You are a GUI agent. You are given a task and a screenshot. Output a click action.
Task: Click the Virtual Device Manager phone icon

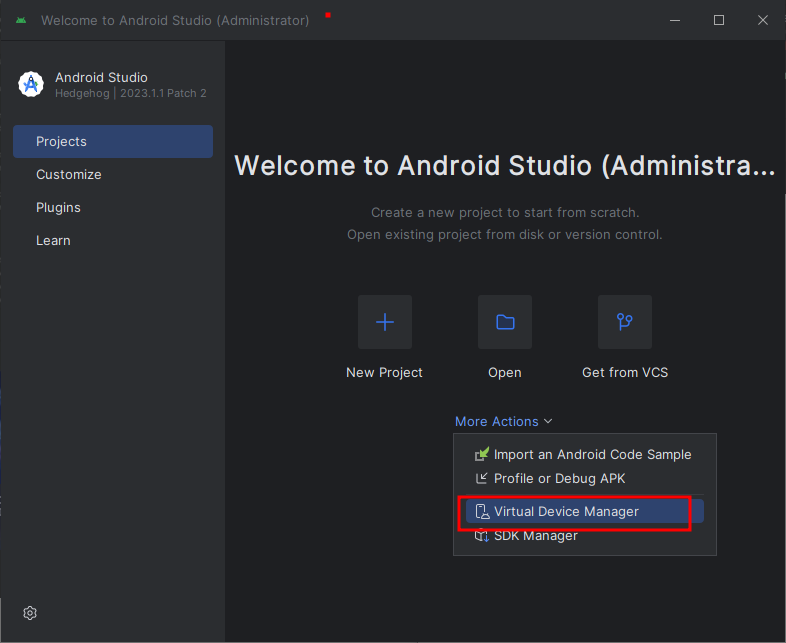click(x=482, y=511)
